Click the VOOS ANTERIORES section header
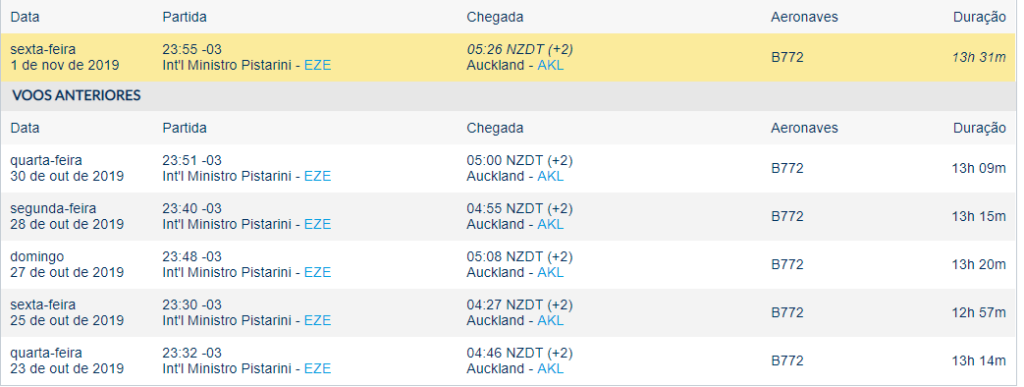The image size is (1024, 387). click(x=76, y=96)
